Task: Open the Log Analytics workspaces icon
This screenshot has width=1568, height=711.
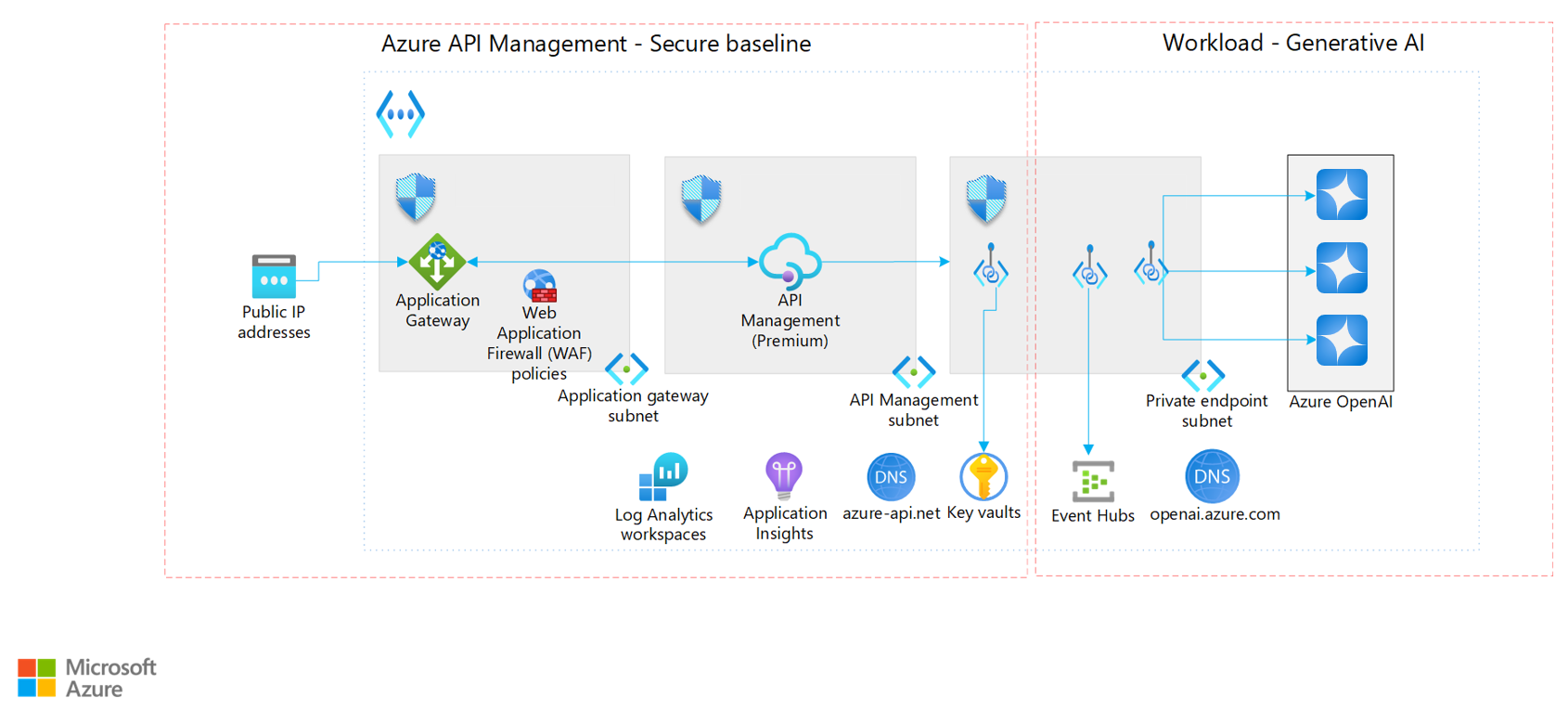Action: tap(663, 477)
